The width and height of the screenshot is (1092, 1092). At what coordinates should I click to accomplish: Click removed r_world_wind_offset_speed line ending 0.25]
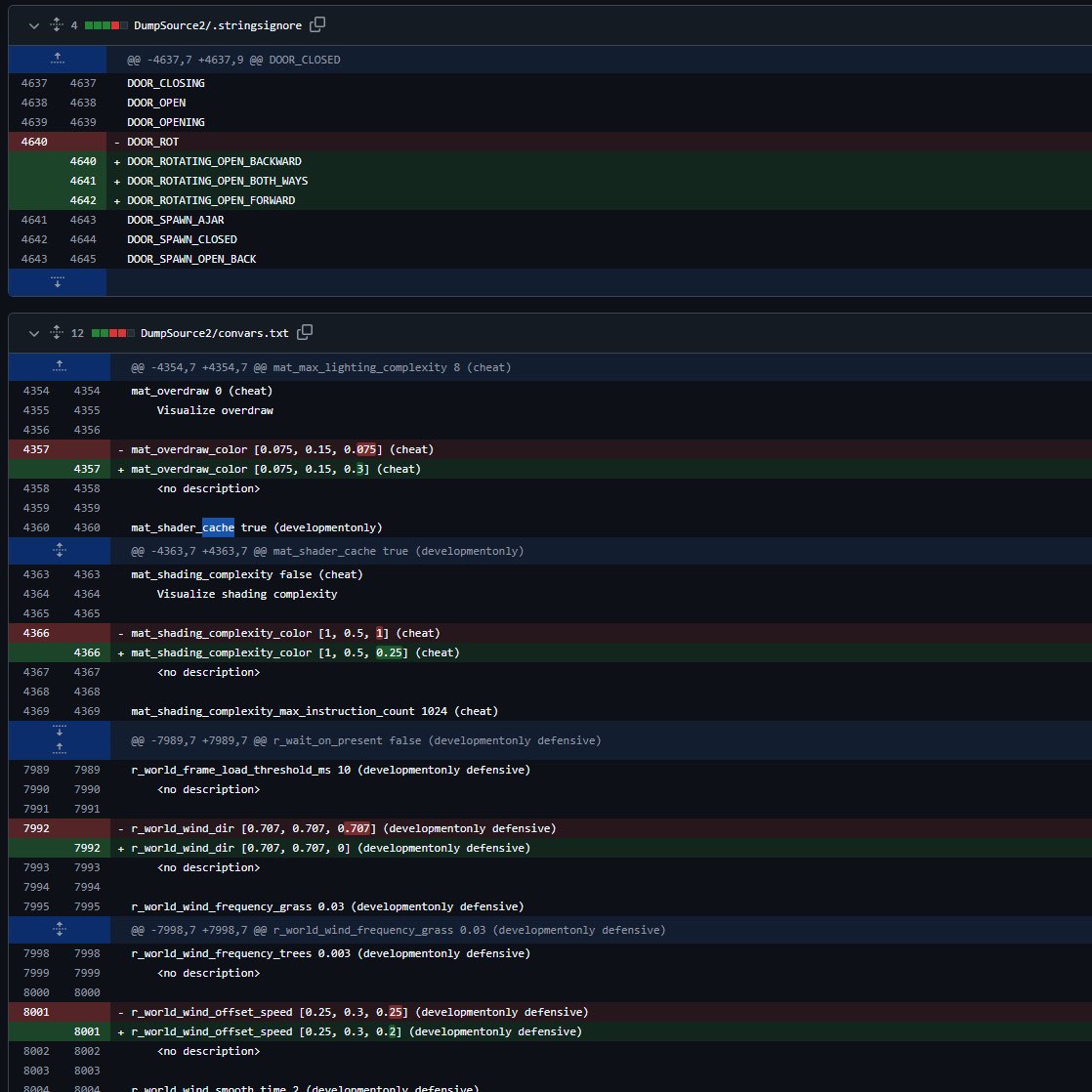tap(360, 1012)
